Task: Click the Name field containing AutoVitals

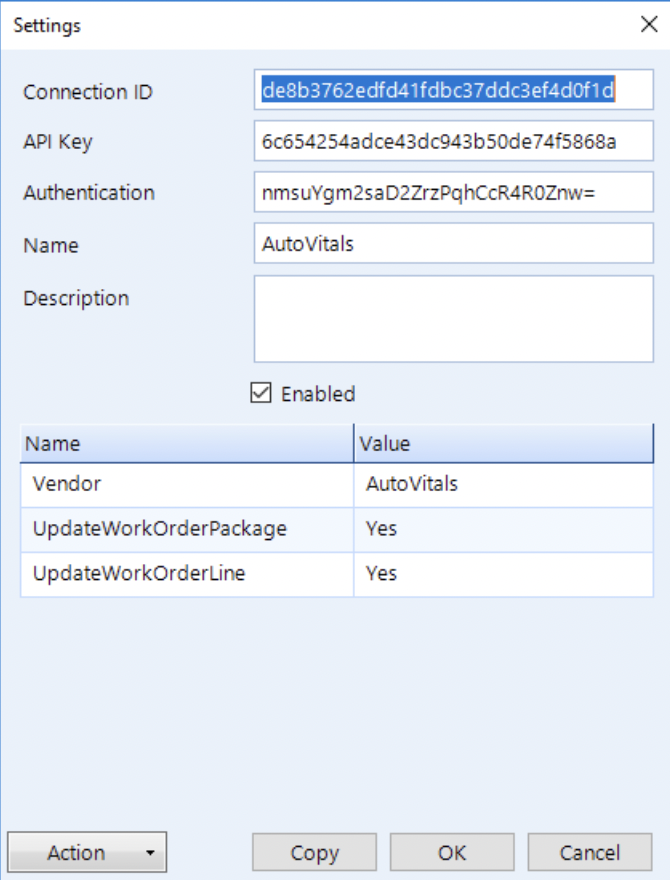Action: (x=450, y=243)
